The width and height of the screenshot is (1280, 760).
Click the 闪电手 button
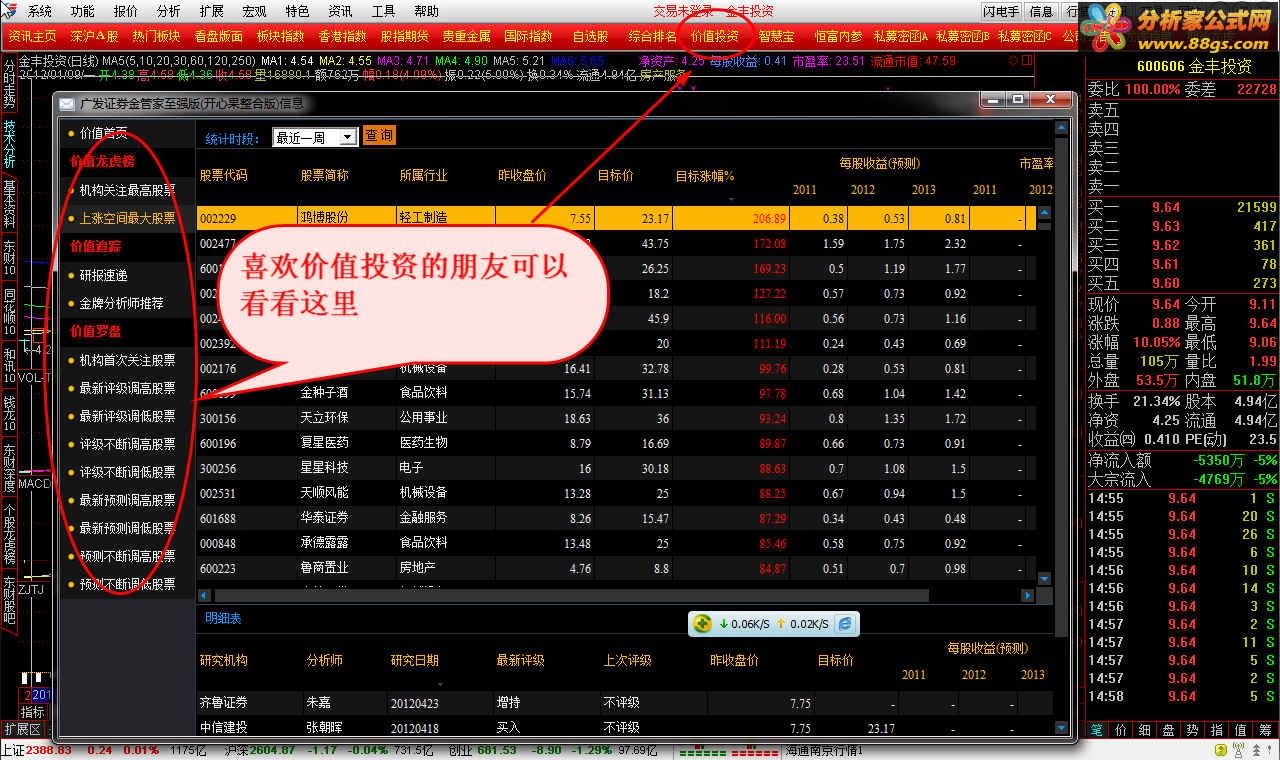coord(1001,11)
